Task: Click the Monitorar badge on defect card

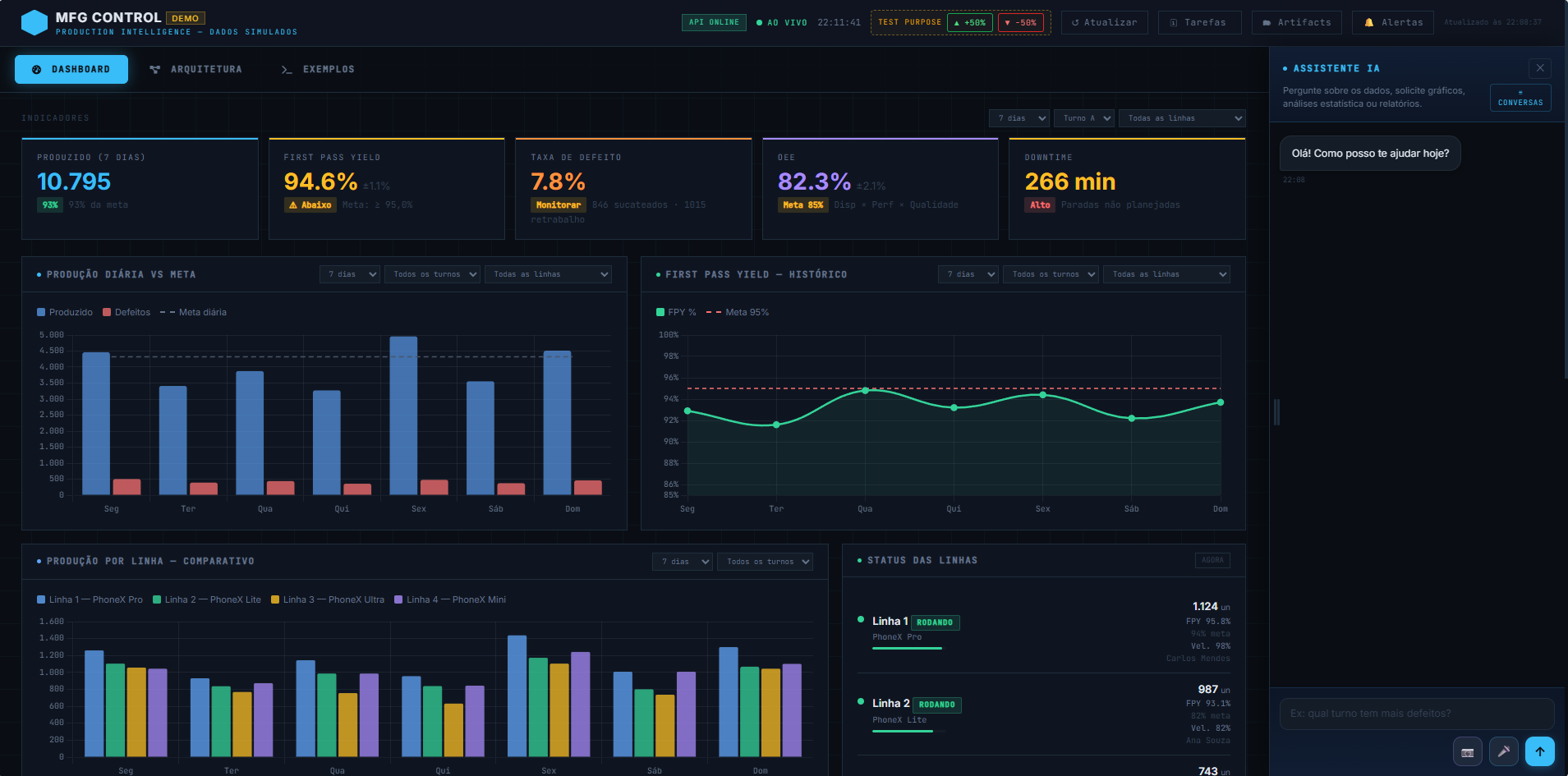Action: pos(559,205)
